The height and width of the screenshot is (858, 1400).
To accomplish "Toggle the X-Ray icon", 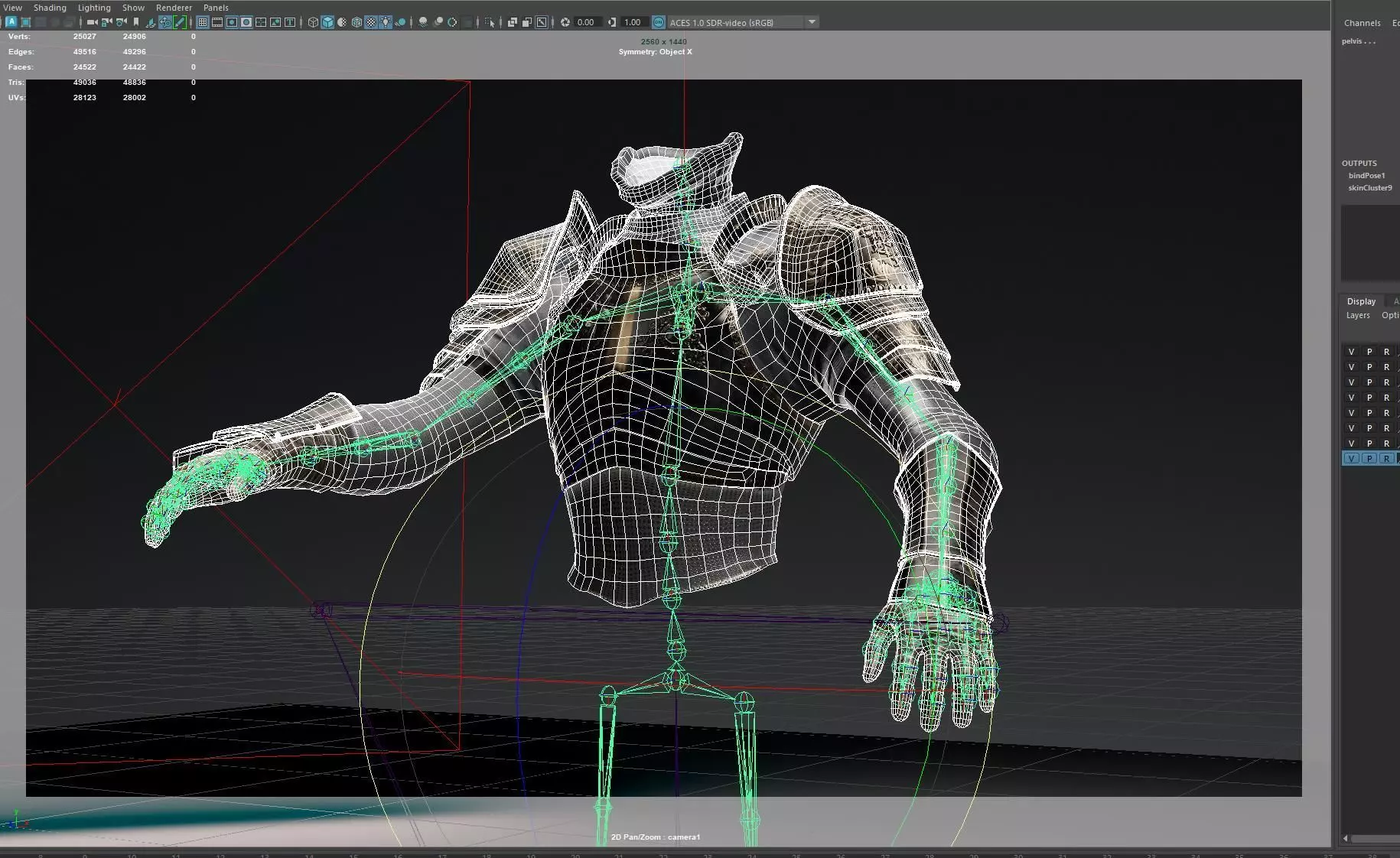I will [512, 22].
